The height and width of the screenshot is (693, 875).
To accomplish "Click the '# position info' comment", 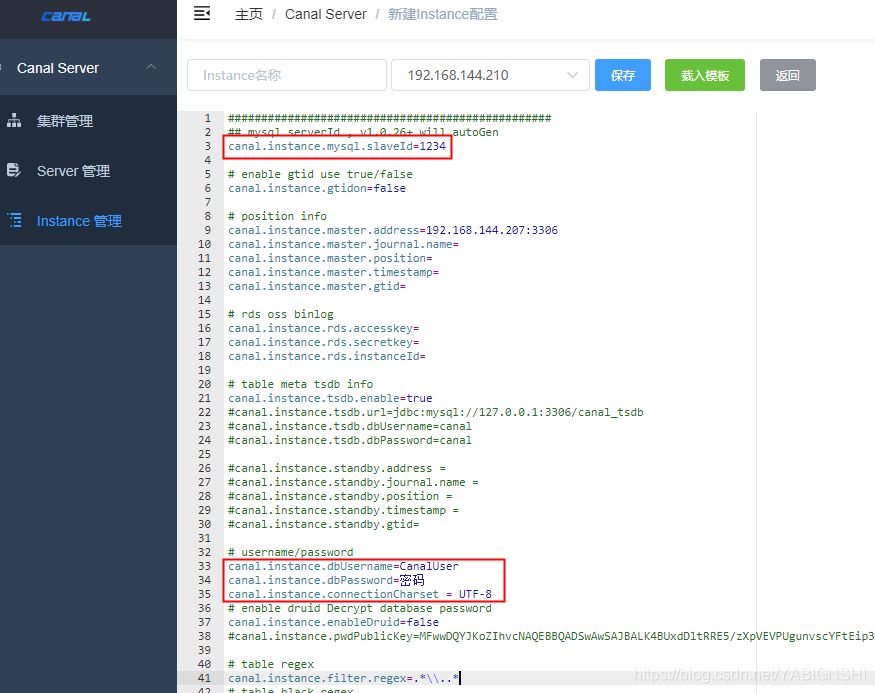I will point(277,216).
